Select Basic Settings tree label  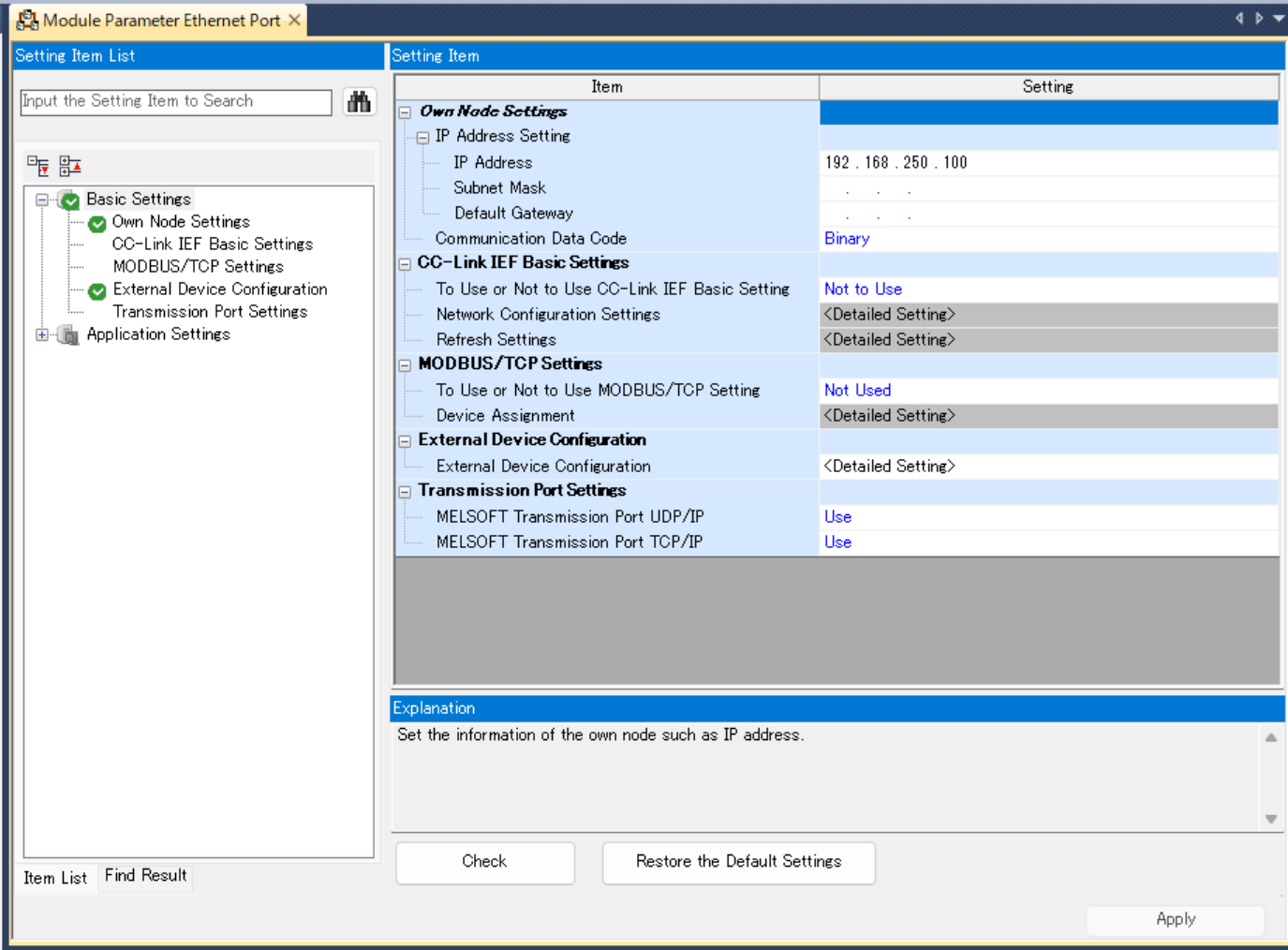[x=139, y=200]
